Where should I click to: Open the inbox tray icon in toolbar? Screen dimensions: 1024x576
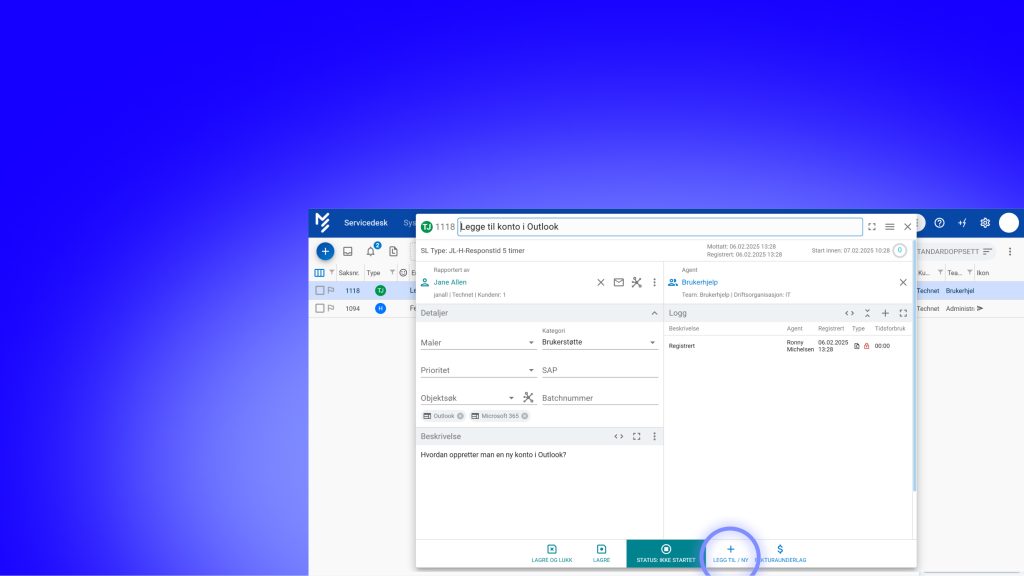(x=348, y=251)
